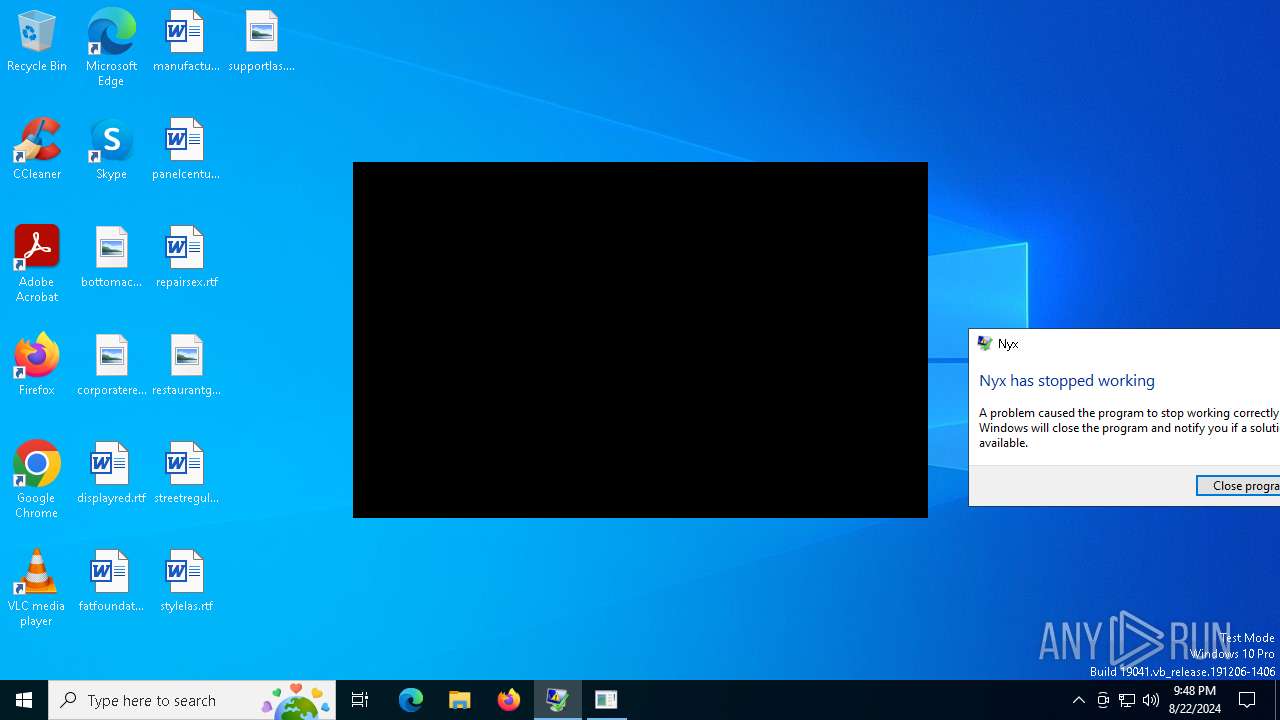Screen dimensions: 1280x720
Task: Open the Recycle Bin desktop icon
Action: click(37, 42)
